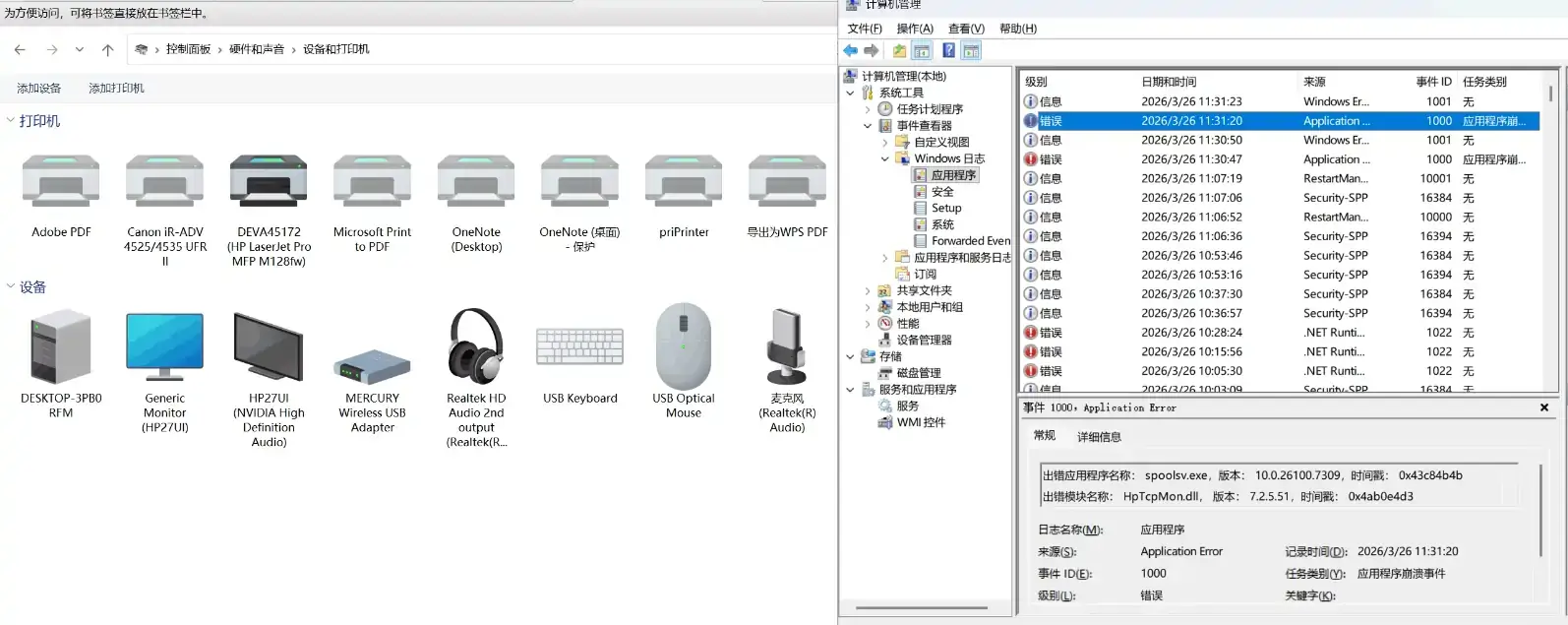The width and height of the screenshot is (1568, 625).
Task: Click the 来源 column header
Action: 1314,82
